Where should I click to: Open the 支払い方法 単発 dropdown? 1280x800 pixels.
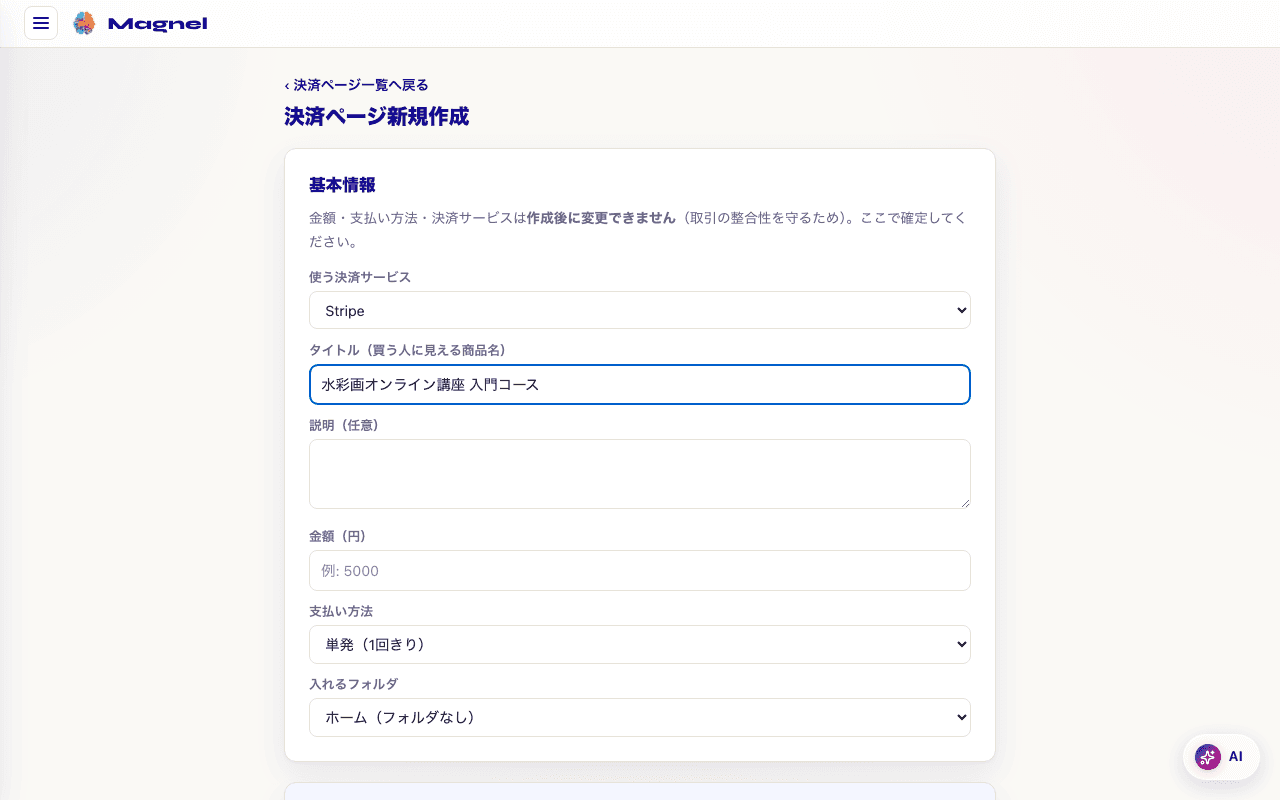point(640,644)
